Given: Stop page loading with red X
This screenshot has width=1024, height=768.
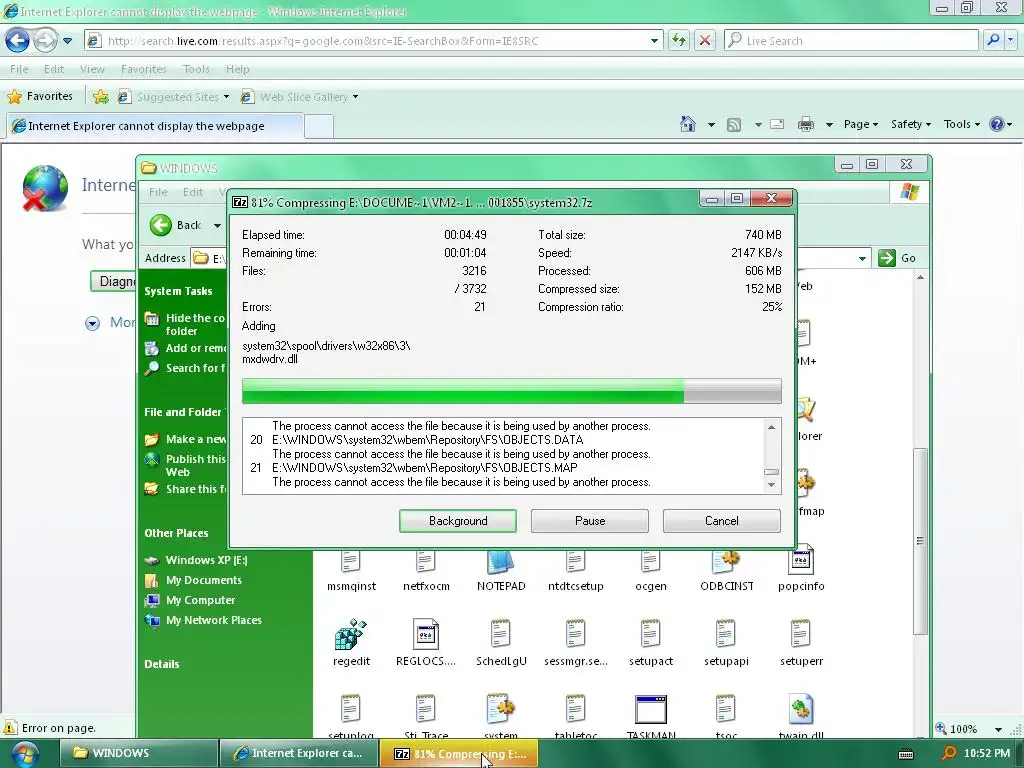Looking at the screenshot, I should pos(705,40).
